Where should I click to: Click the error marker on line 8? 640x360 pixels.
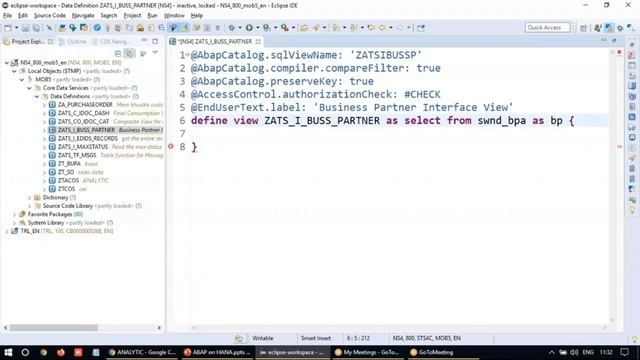[171, 146]
